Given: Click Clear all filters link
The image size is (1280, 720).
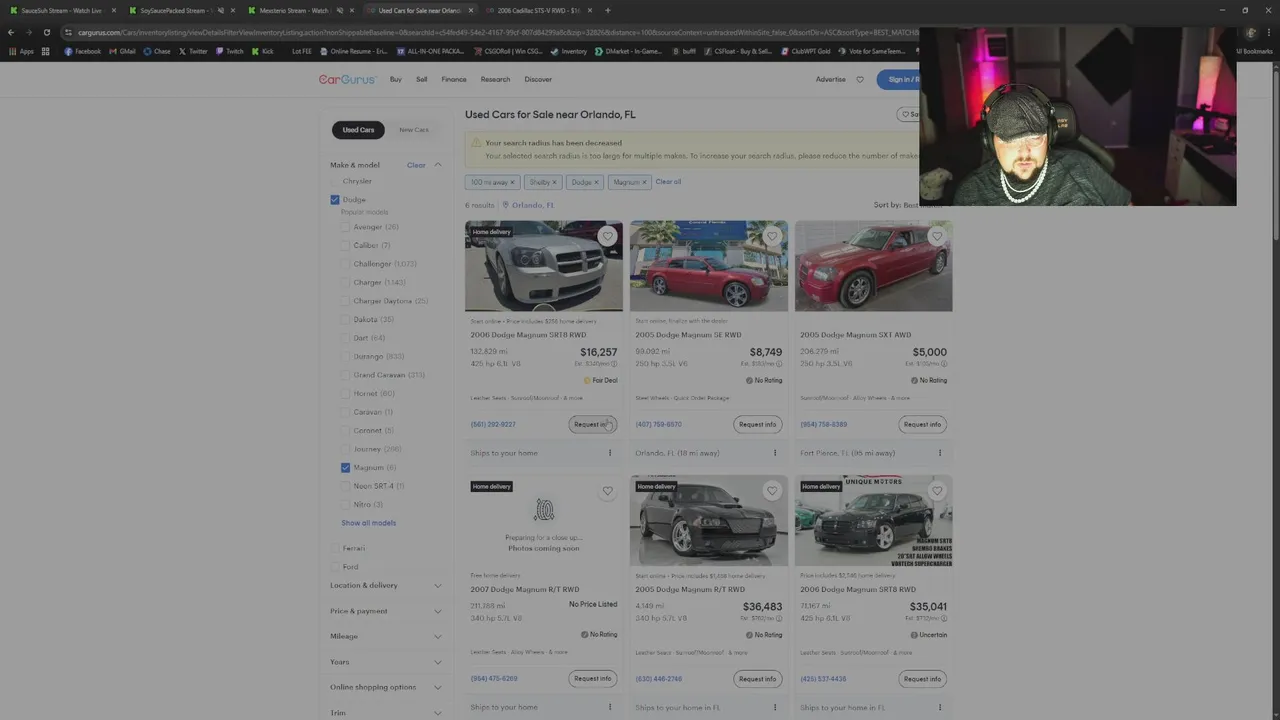Looking at the screenshot, I should (668, 182).
